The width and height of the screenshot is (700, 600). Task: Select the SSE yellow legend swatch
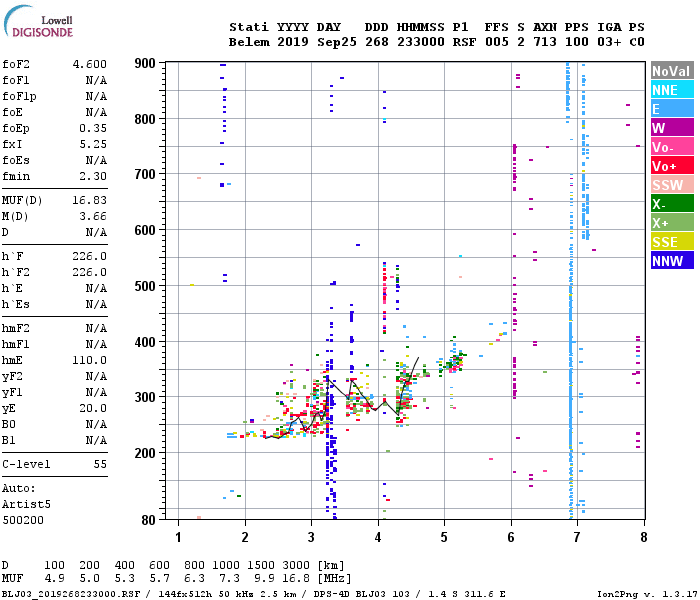pyautogui.click(x=672, y=242)
